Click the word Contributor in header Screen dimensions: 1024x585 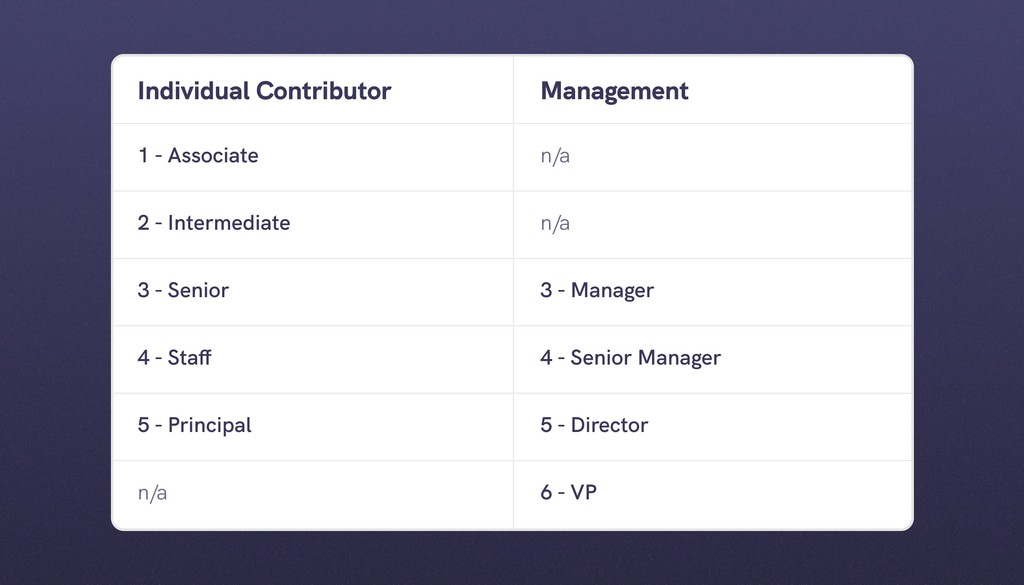tap(323, 91)
